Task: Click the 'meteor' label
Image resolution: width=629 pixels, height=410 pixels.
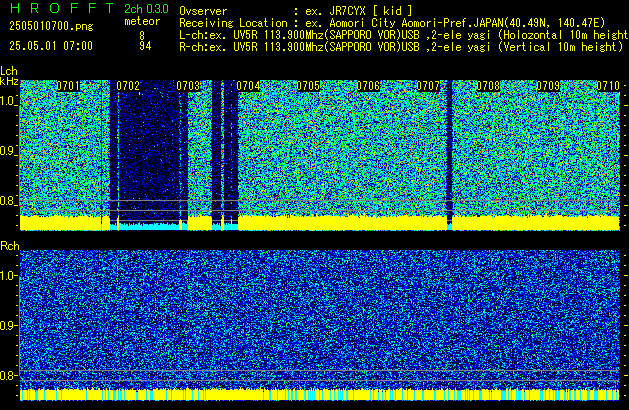Action: coord(142,21)
